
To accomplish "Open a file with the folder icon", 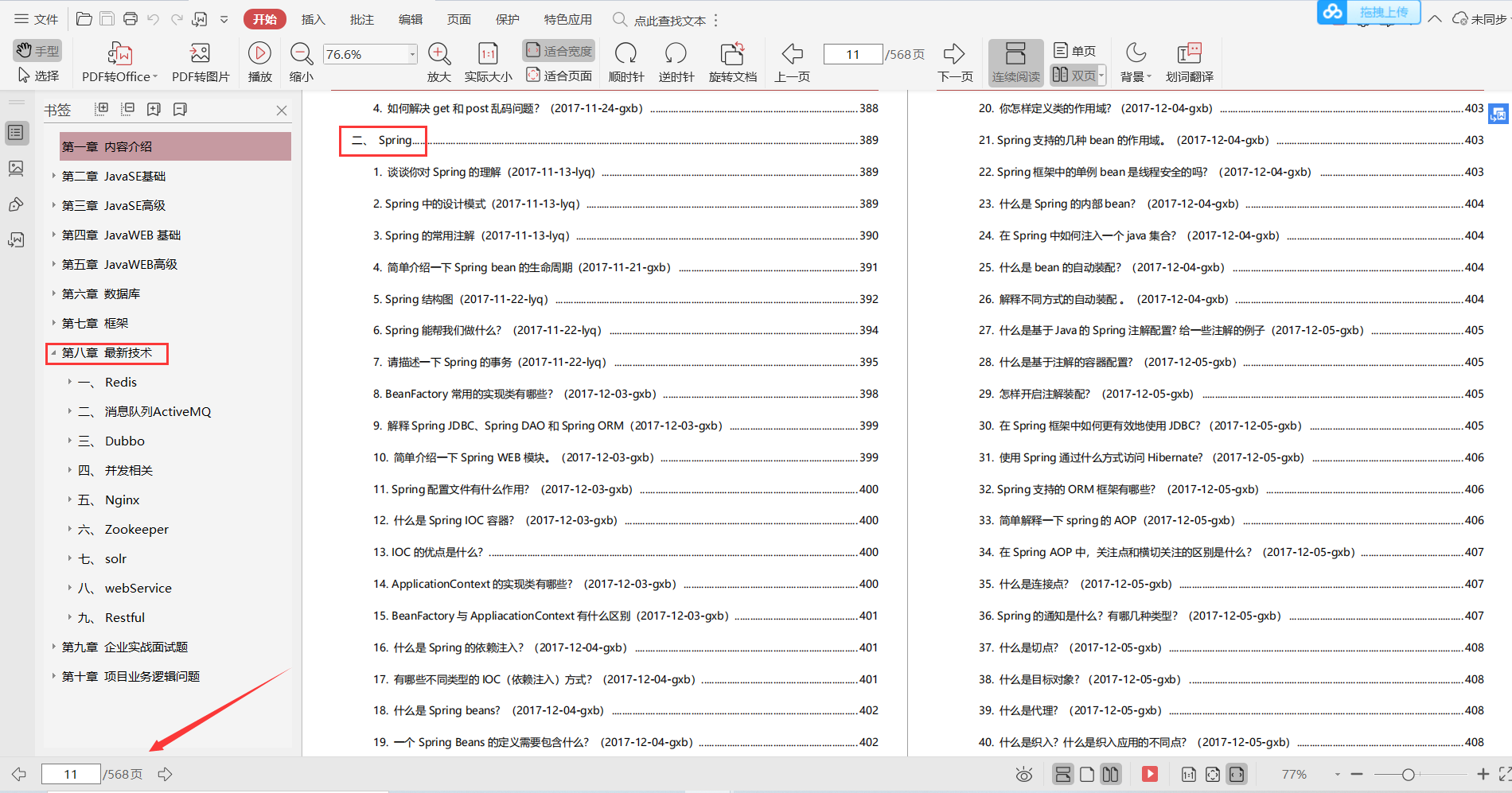I will (84, 19).
